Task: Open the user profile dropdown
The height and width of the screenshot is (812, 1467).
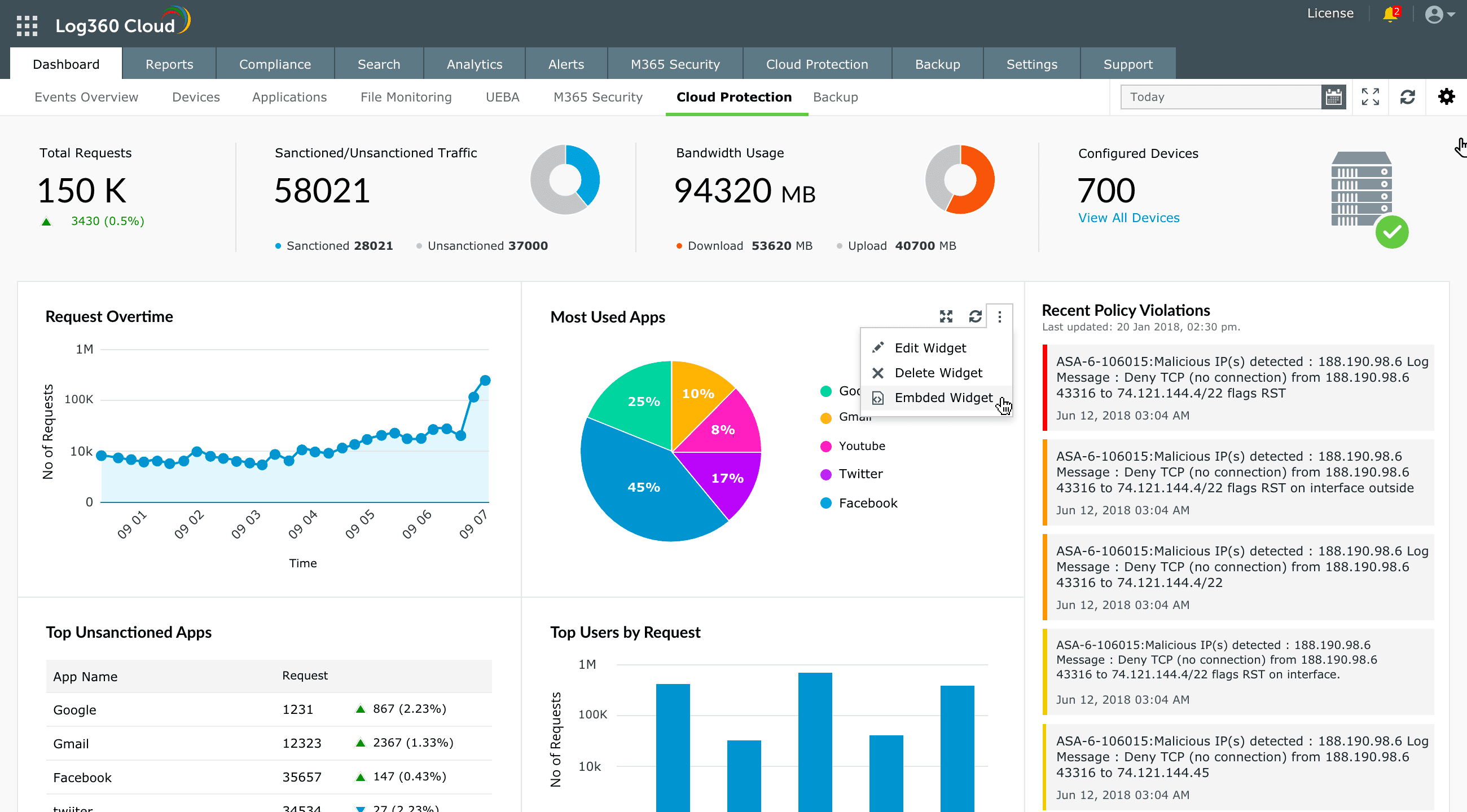Action: (1439, 14)
